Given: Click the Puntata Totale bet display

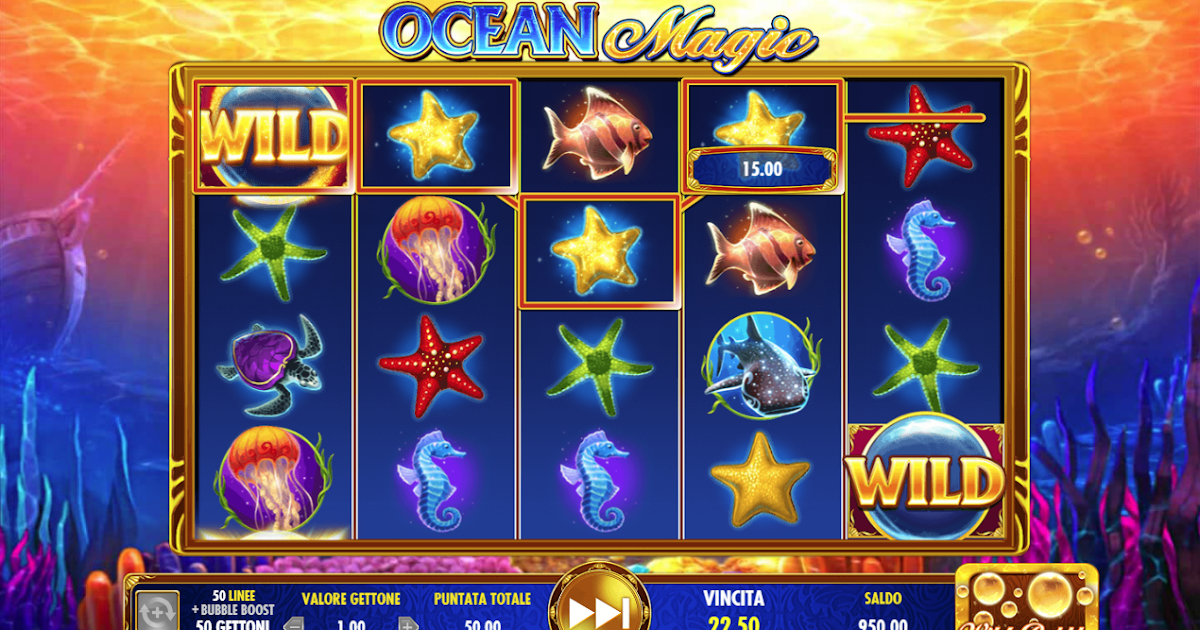Looking at the screenshot, I should click(x=482, y=612).
